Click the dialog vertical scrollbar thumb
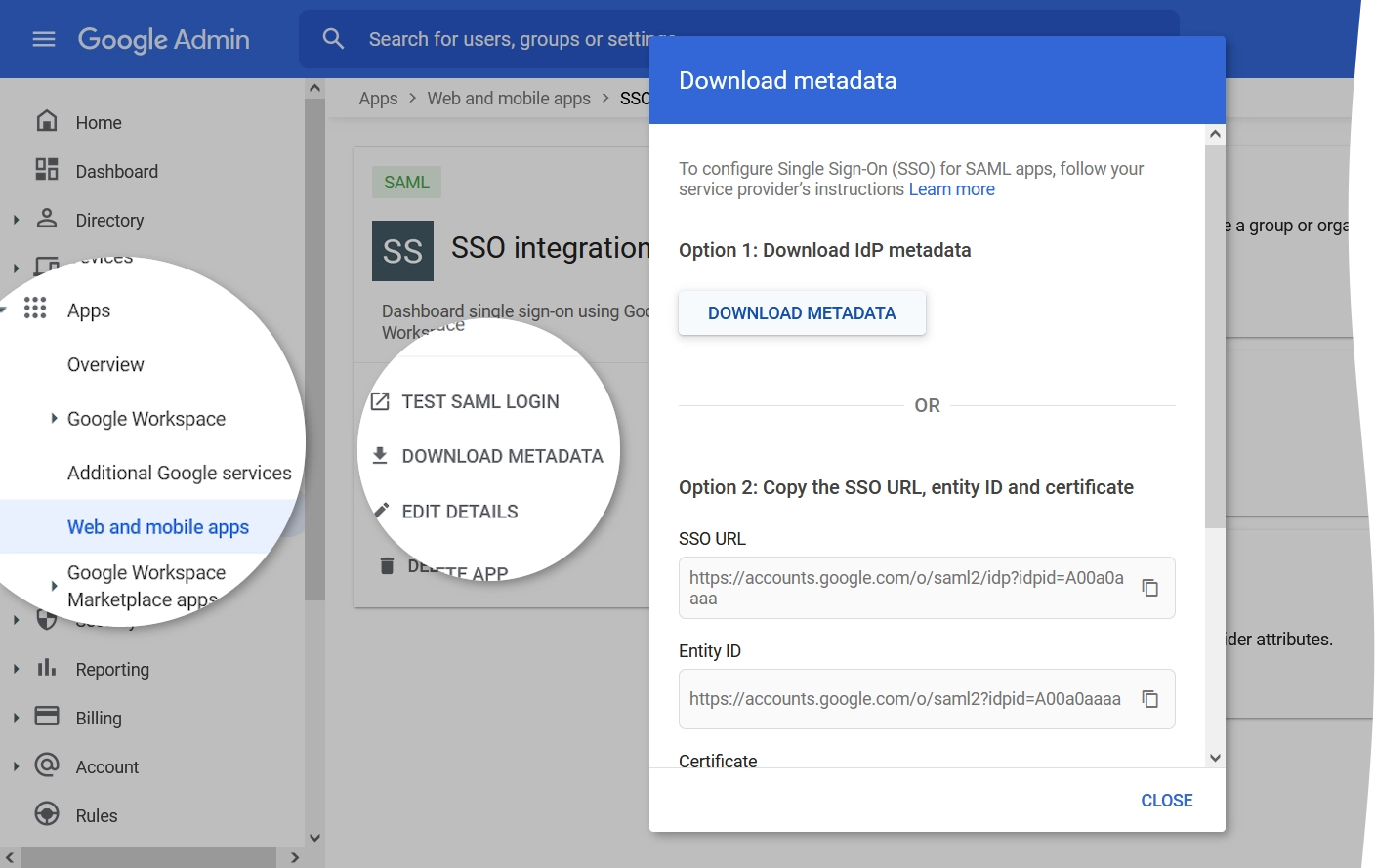Image resolution: width=1375 pixels, height=868 pixels. click(1215, 336)
